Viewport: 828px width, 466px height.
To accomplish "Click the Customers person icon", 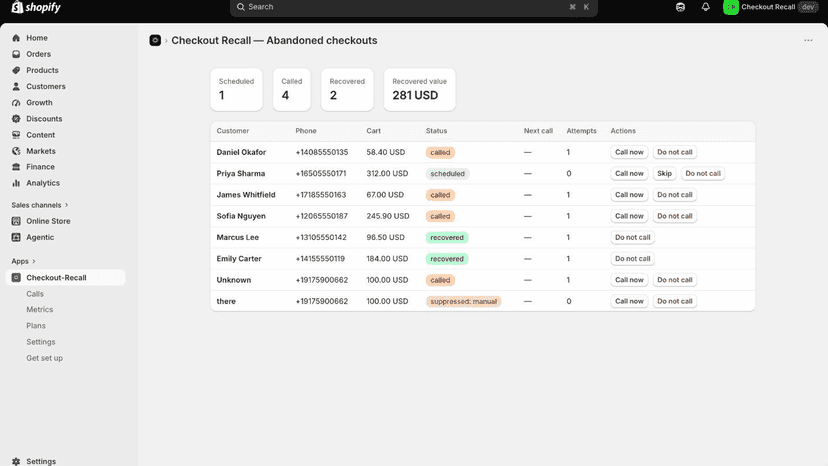I will [x=16, y=86].
